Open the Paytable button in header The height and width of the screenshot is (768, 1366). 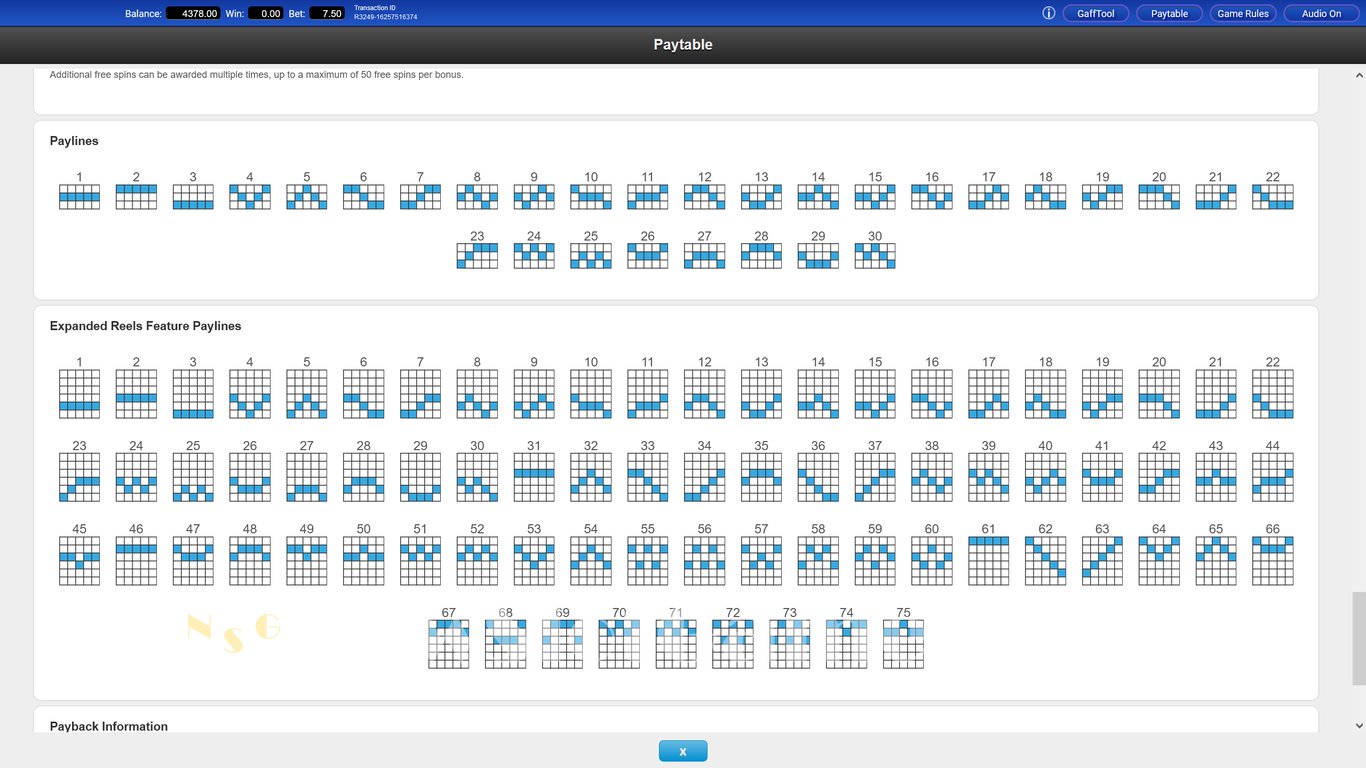pos(1169,13)
